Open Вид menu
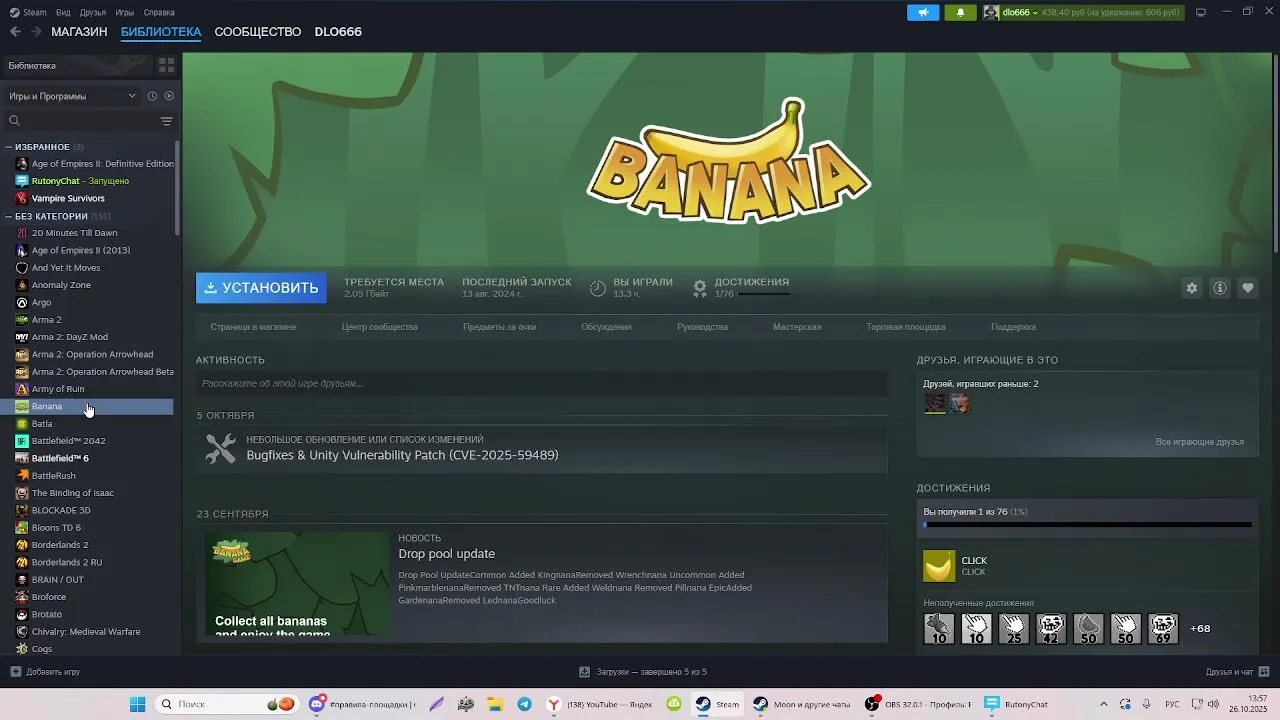Screen dimensions: 1280x720 (63, 12)
